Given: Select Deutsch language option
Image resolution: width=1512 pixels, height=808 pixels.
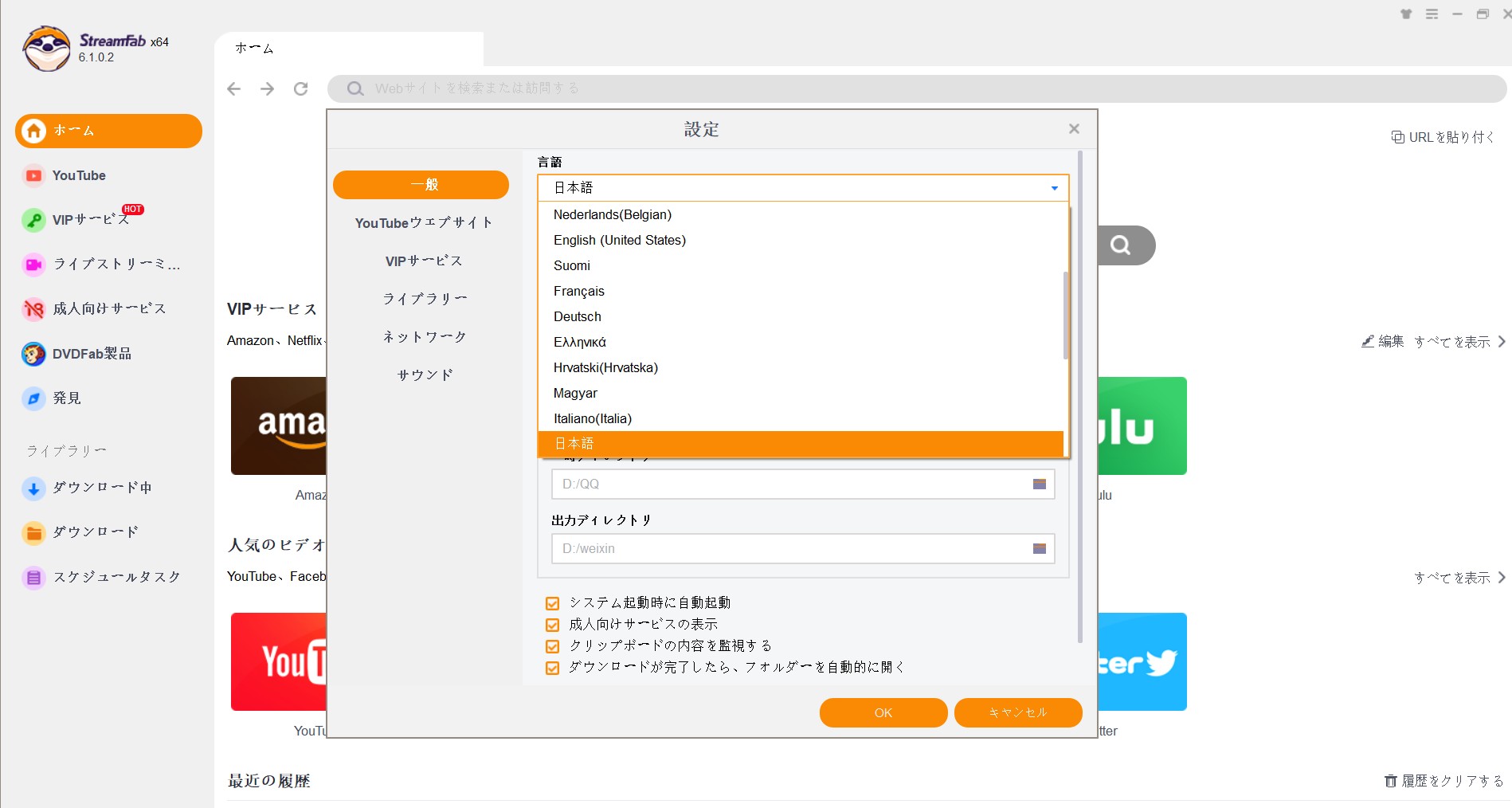Looking at the screenshot, I should pos(801,316).
